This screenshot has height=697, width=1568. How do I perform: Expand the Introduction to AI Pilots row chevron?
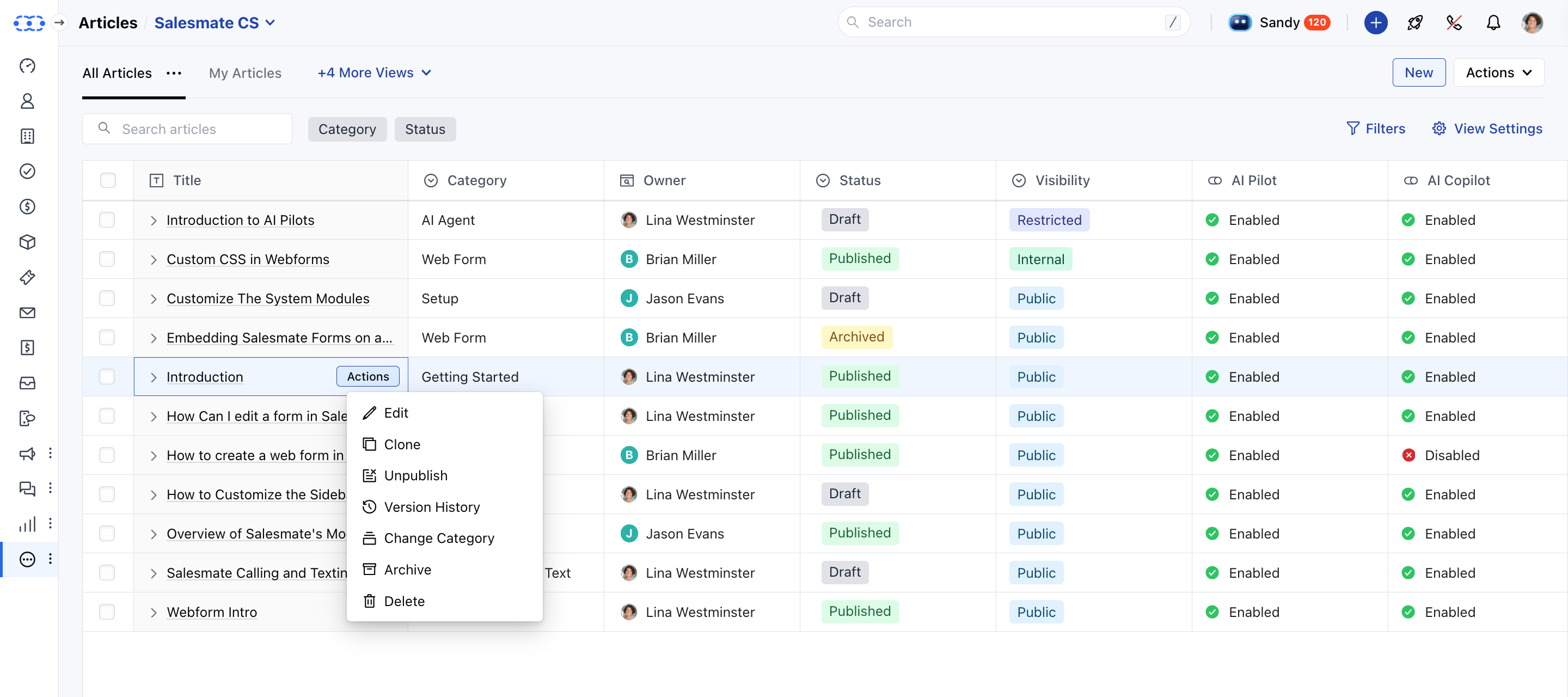154,221
